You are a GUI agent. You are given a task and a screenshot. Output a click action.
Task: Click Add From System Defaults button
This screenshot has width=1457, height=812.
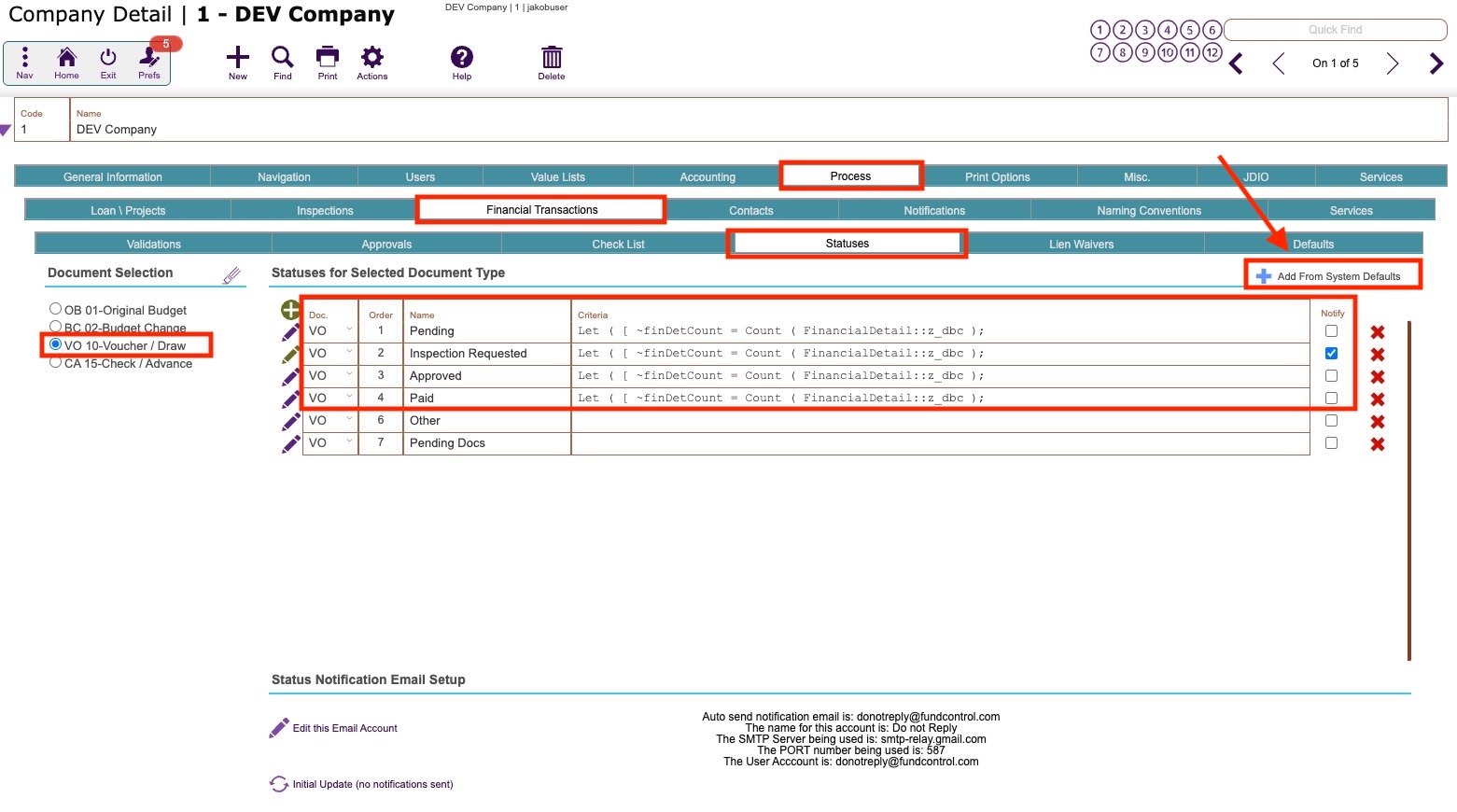tap(1328, 276)
